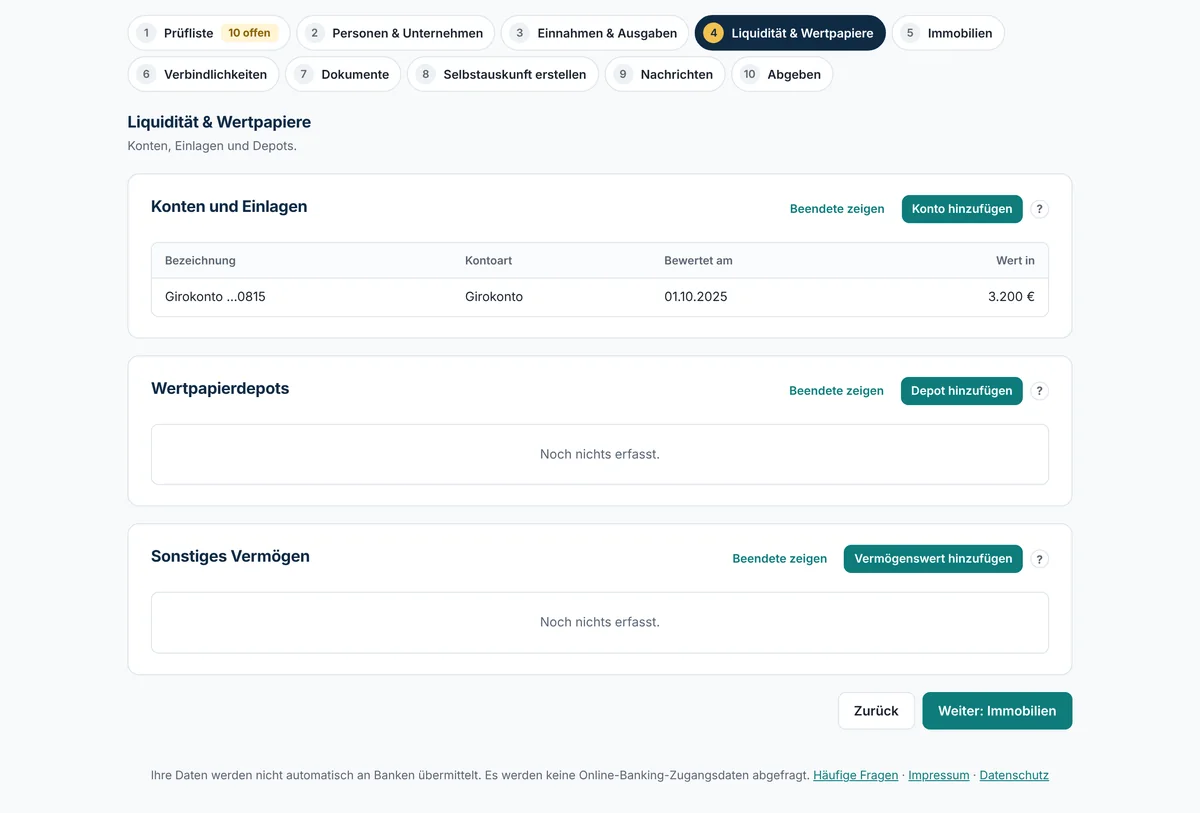Click the Bewertet am column header
This screenshot has height=813, width=1200.
pyautogui.click(x=698, y=261)
